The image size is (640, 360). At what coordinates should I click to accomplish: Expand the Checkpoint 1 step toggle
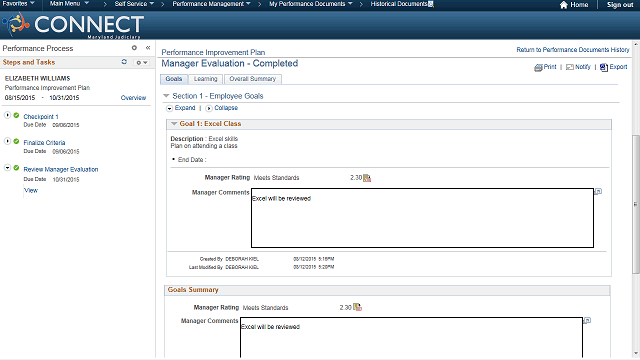tap(7, 115)
